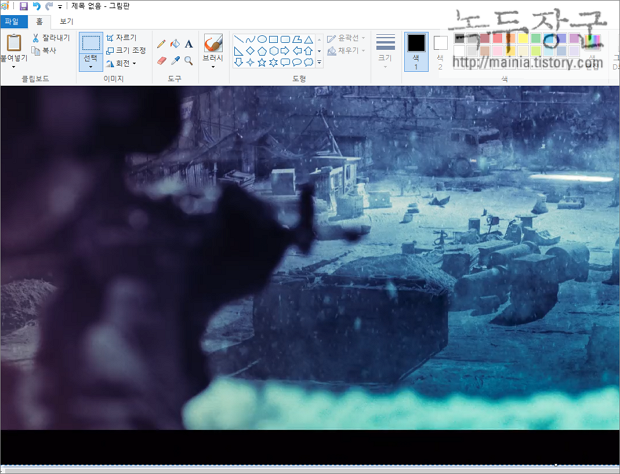The width and height of the screenshot is (620, 474).
Task: Select the Color picker eyedropper tool
Action: (x=175, y=60)
